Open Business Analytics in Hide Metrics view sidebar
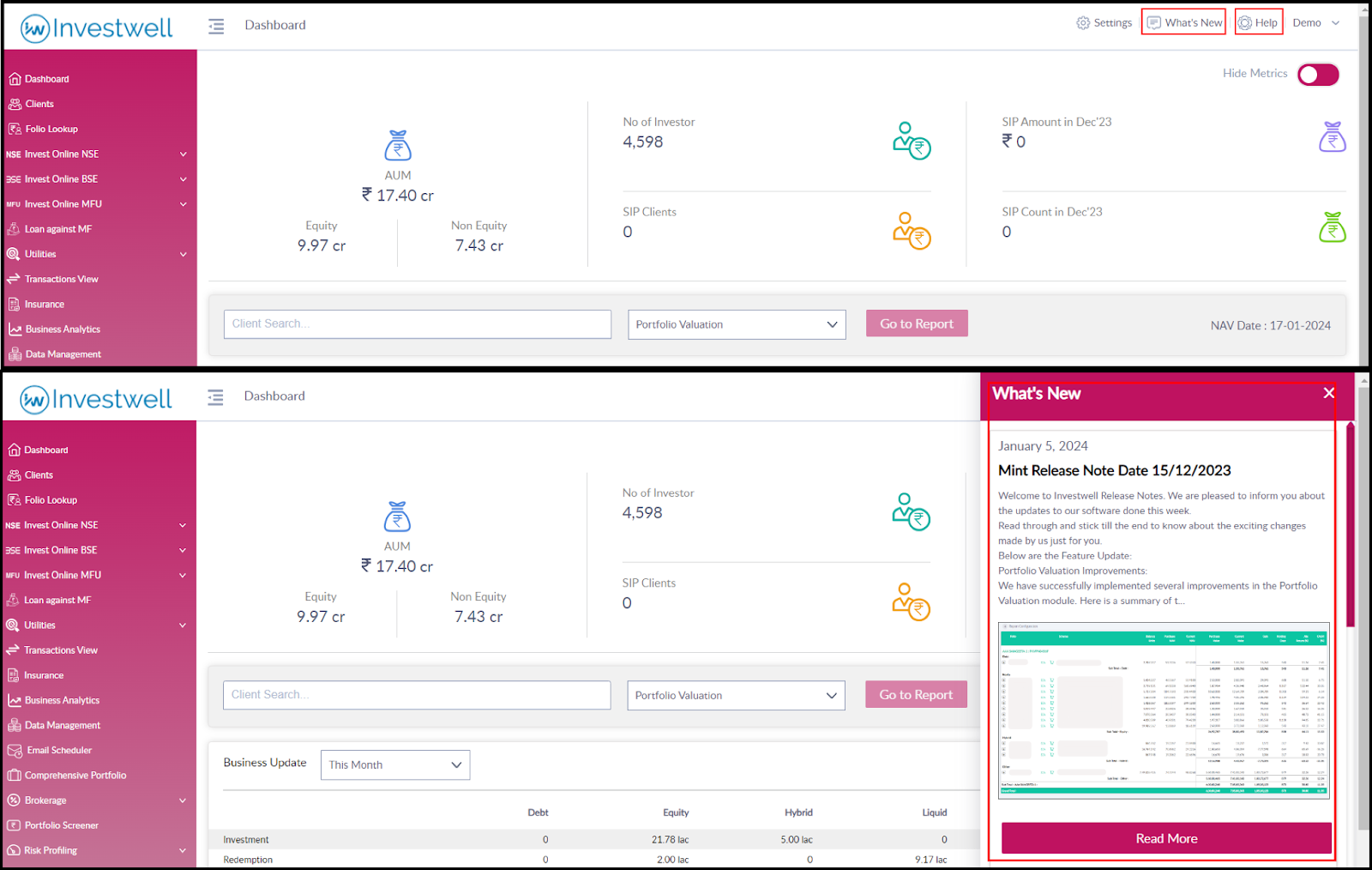Image resolution: width=1372 pixels, height=870 pixels. [54, 329]
